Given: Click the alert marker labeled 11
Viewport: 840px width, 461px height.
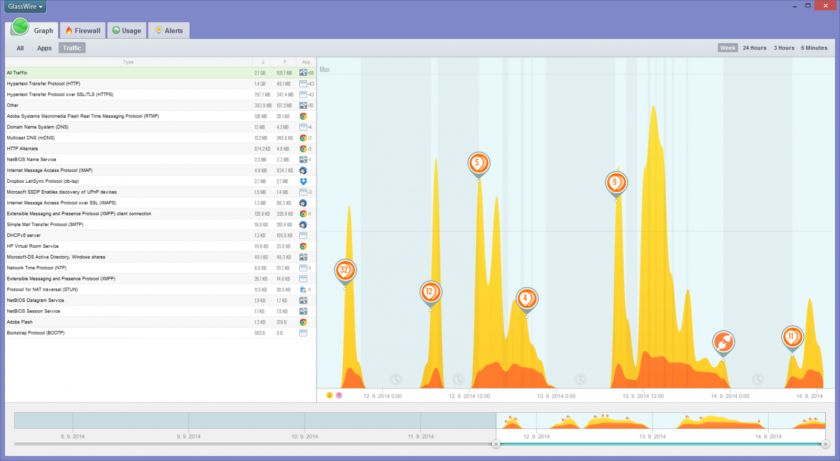Looking at the screenshot, I should pos(792,338).
